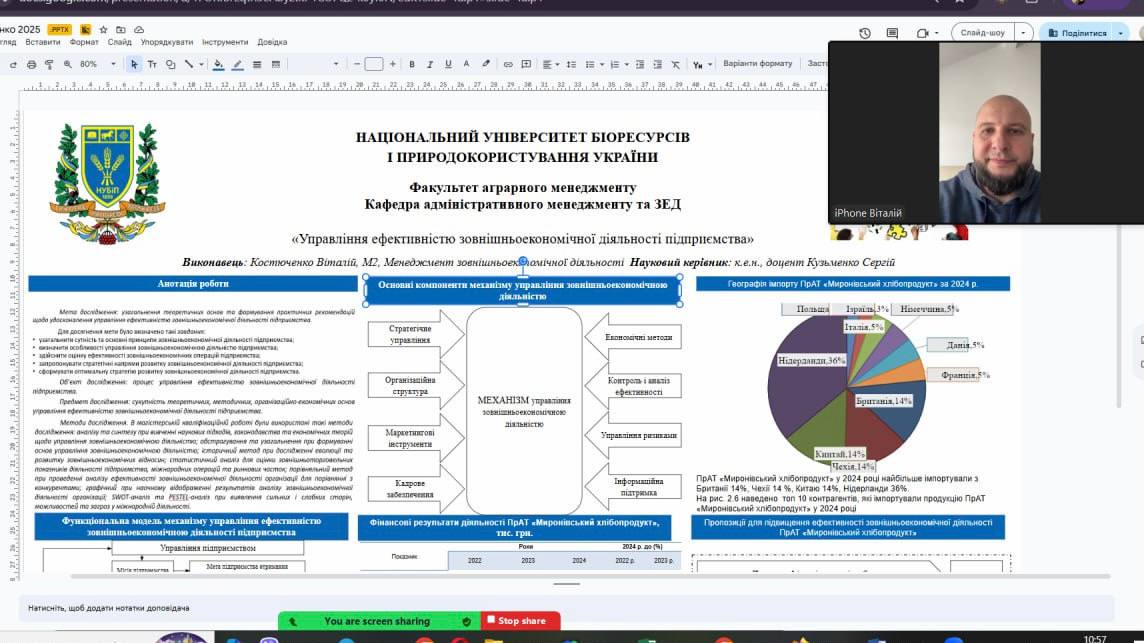Toggle underline text formatting
Viewport: 1144px width, 643px height.
(446, 64)
